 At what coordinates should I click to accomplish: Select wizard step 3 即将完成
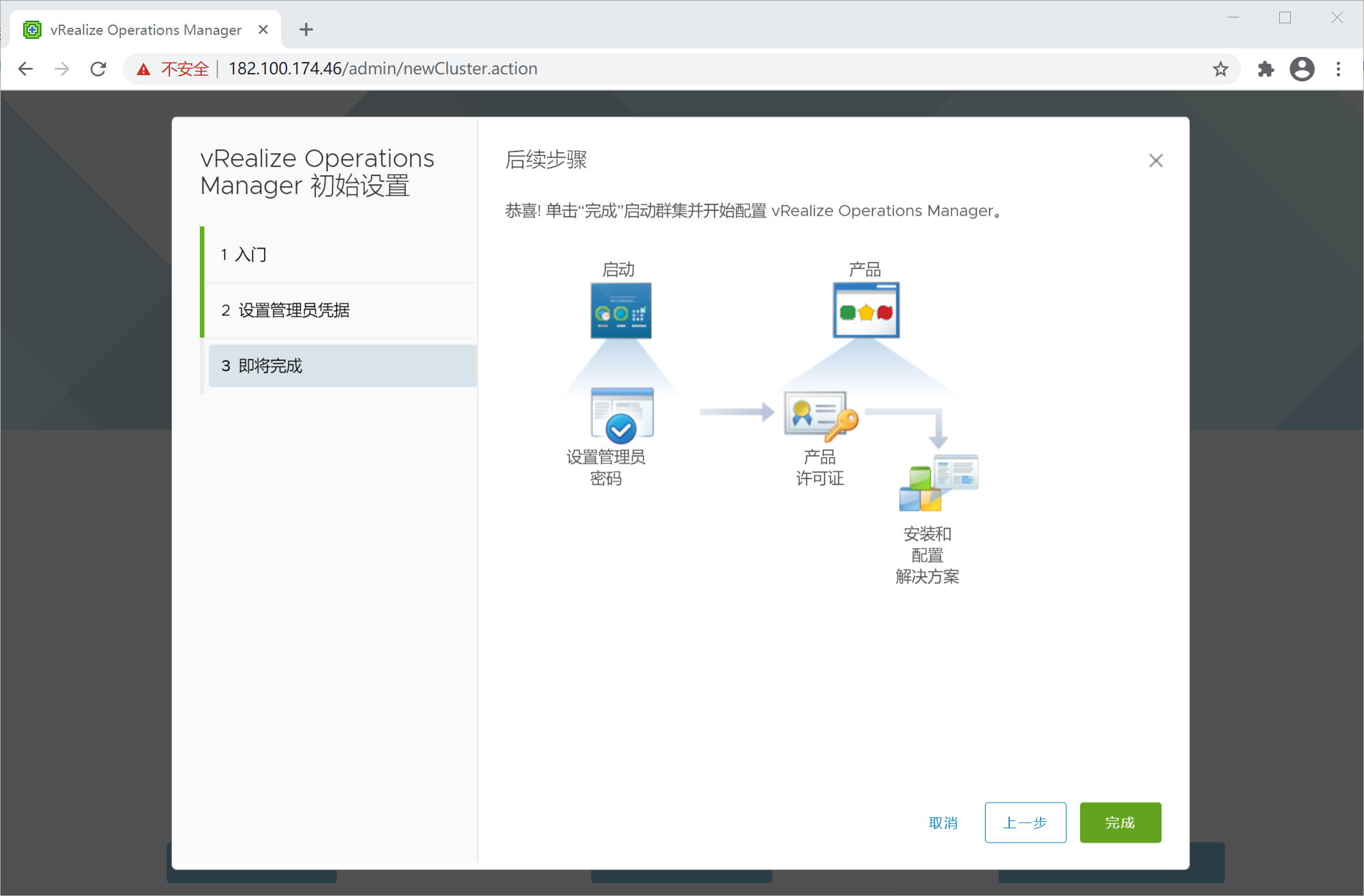pyautogui.click(x=343, y=366)
